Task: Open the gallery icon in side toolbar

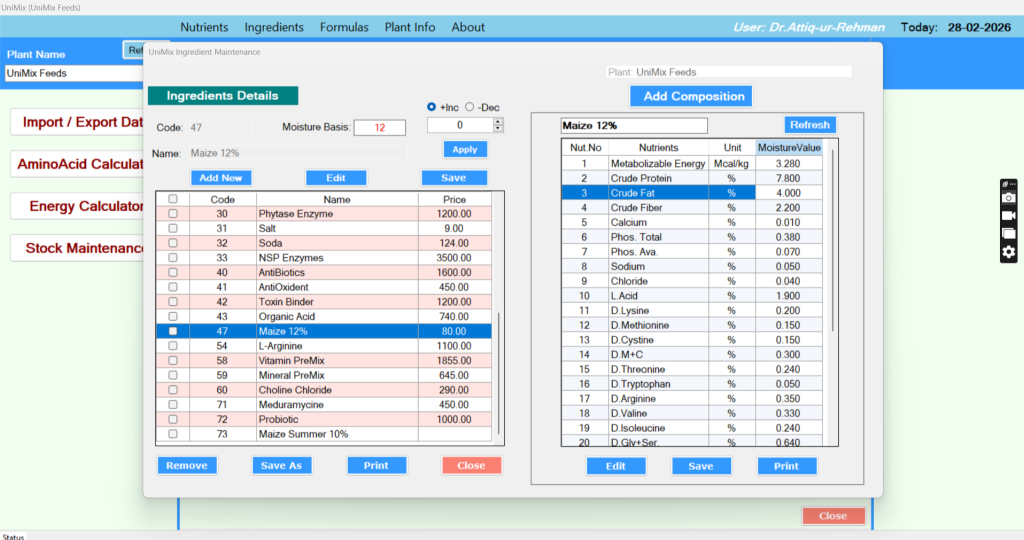Action: [1009, 234]
